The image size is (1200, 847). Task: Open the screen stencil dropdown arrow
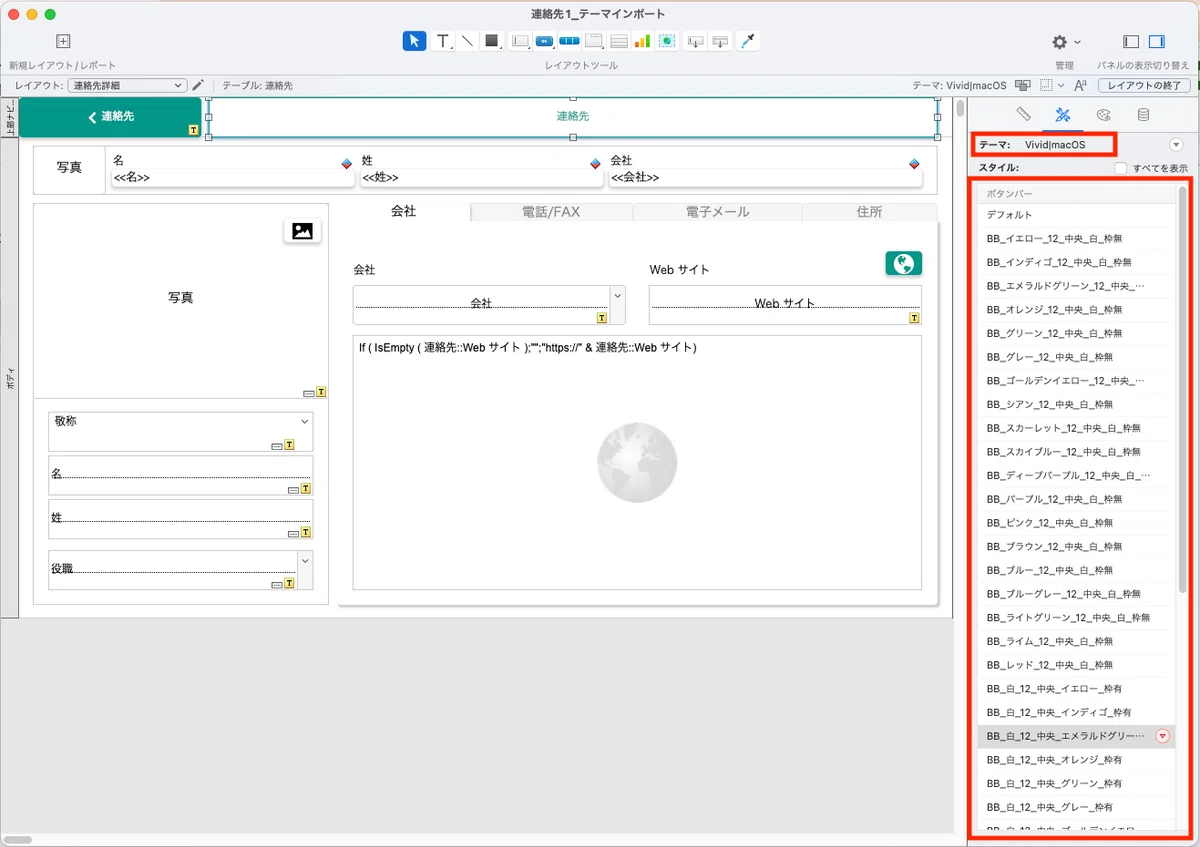tap(1062, 85)
